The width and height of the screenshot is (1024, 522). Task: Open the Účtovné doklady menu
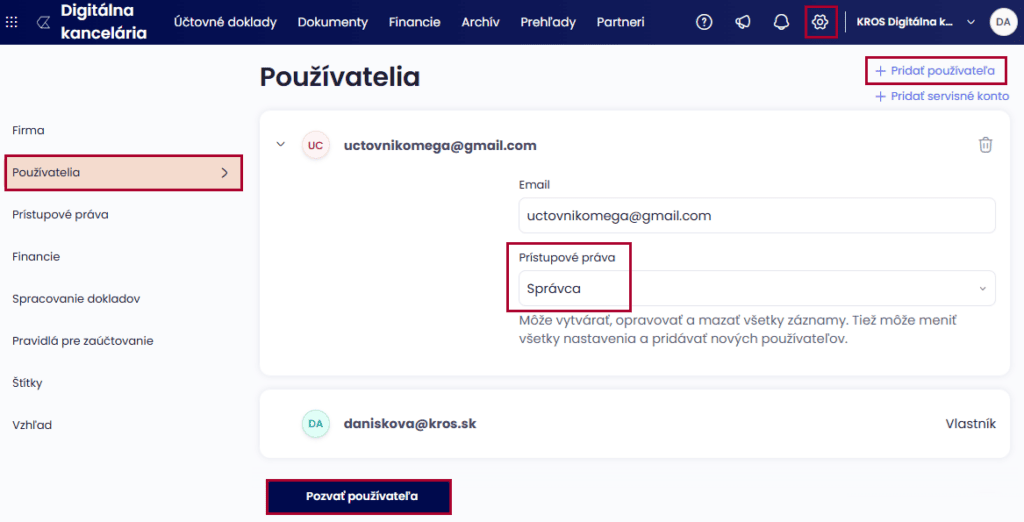tap(225, 22)
